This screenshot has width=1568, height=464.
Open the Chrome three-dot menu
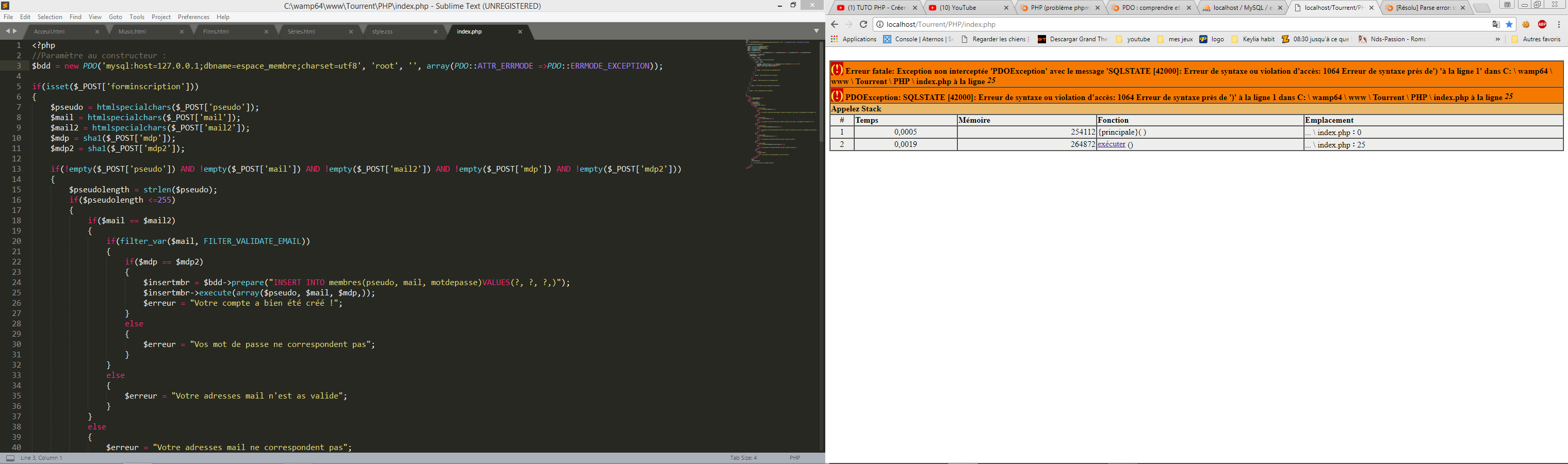tap(1558, 24)
